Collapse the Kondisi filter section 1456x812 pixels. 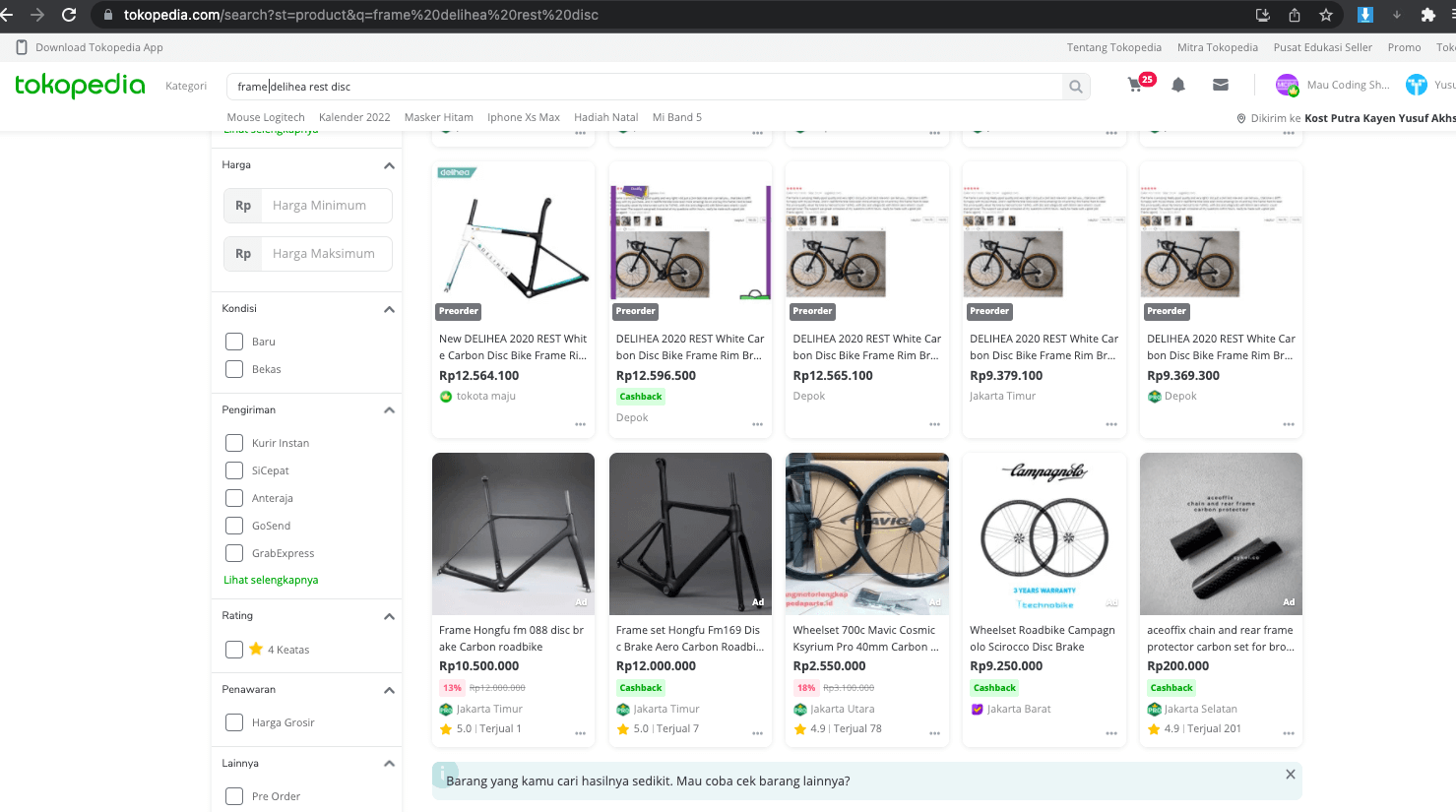(389, 309)
